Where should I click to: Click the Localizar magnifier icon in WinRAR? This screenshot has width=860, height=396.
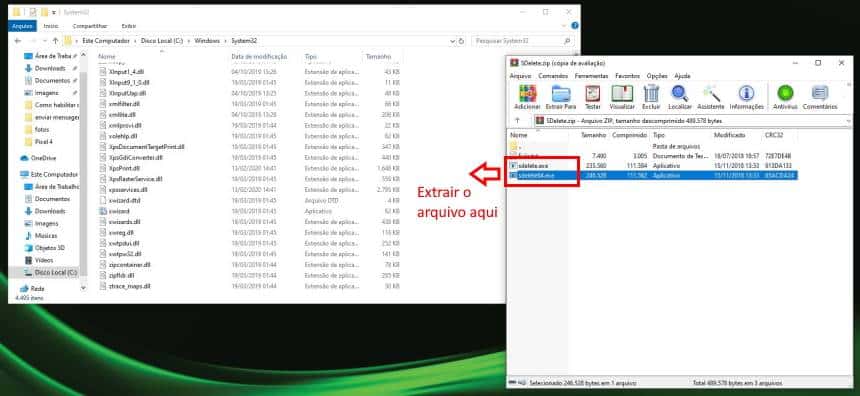point(680,97)
